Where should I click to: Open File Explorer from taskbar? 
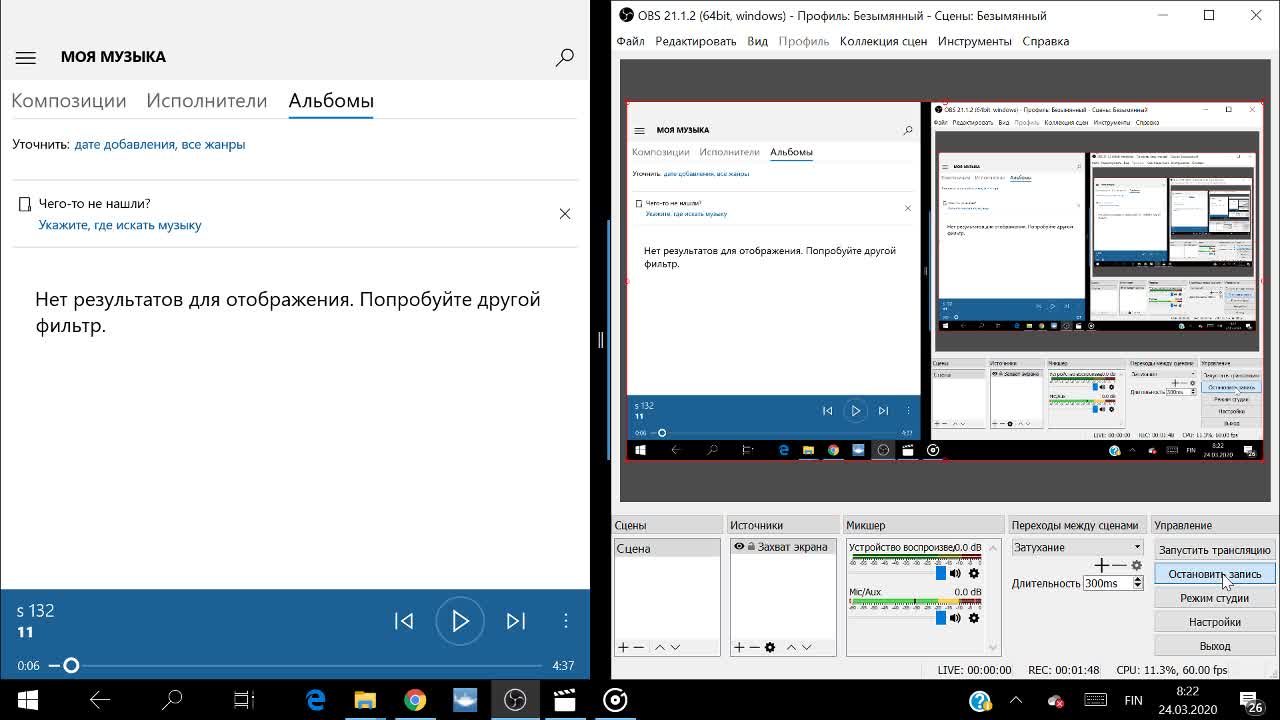click(x=365, y=700)
